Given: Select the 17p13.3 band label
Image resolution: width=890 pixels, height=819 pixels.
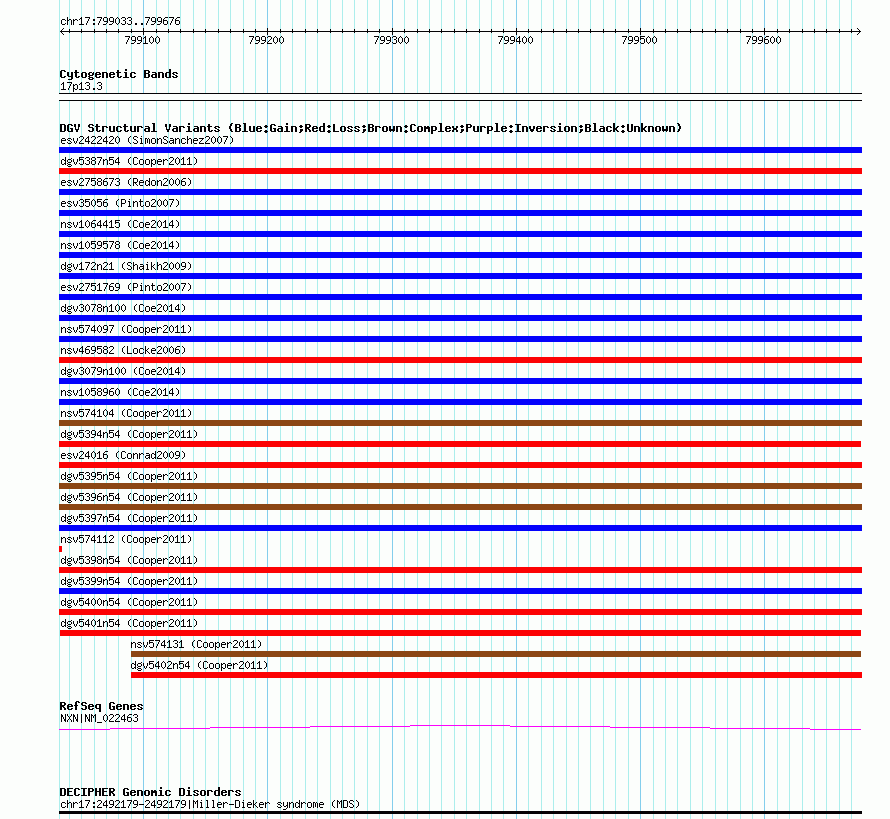Looking at the screenshot, I should click(81, 86).
